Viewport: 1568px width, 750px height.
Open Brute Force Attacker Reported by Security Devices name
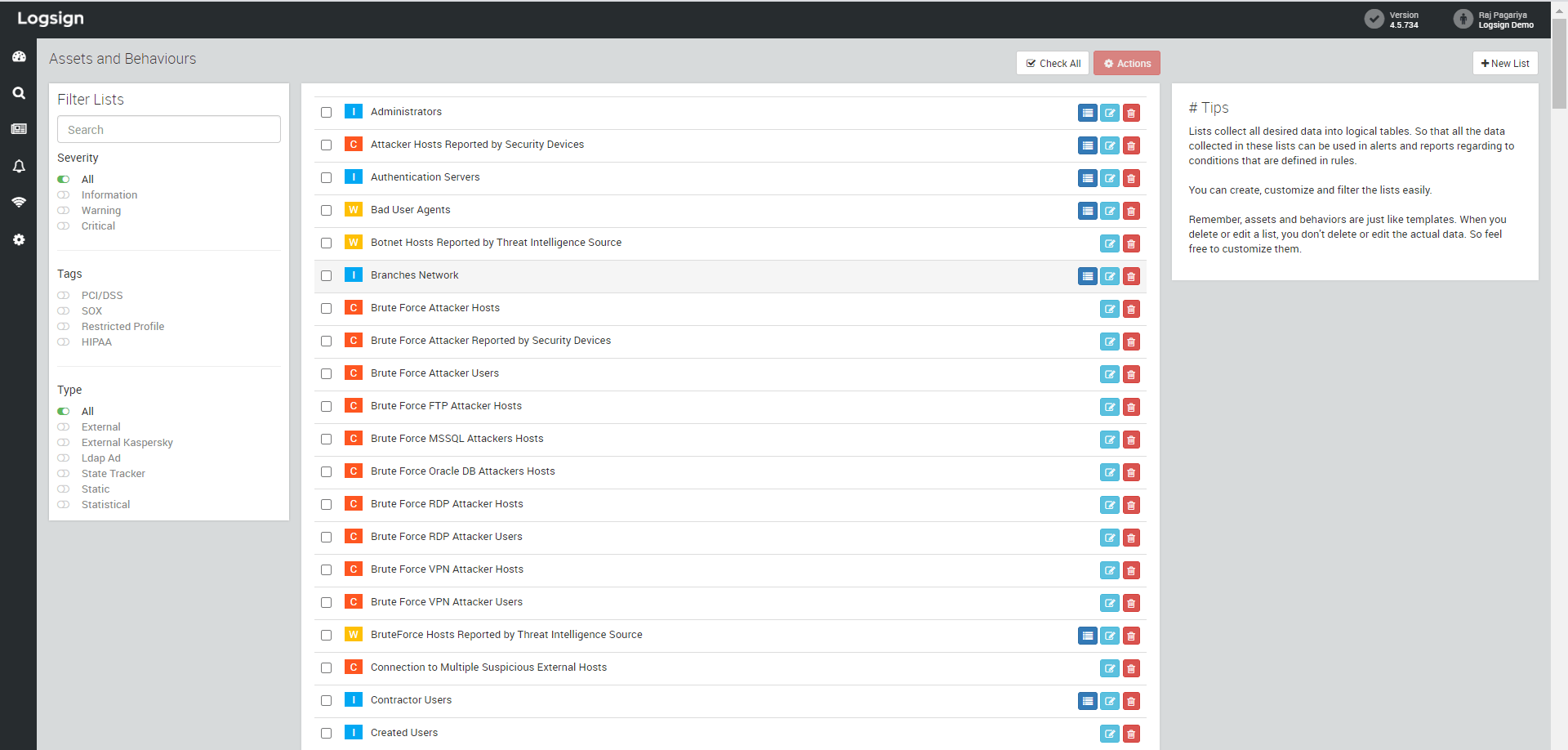point(490,341)
